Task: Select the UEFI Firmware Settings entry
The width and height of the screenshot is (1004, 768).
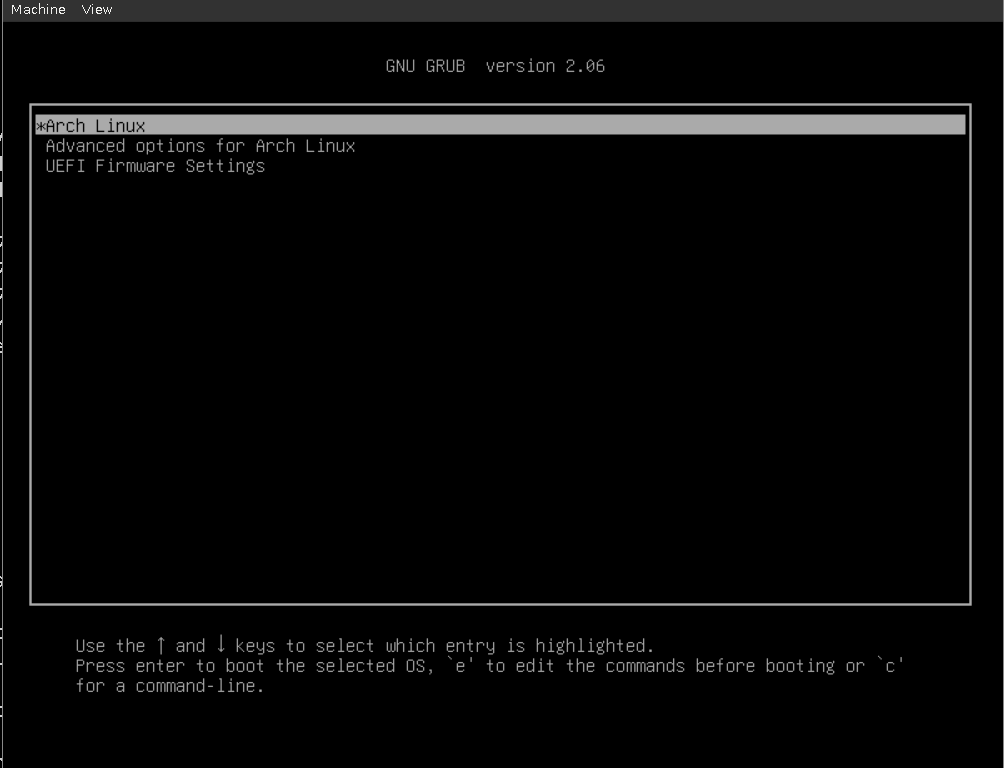Action: (x=155, y=167)
